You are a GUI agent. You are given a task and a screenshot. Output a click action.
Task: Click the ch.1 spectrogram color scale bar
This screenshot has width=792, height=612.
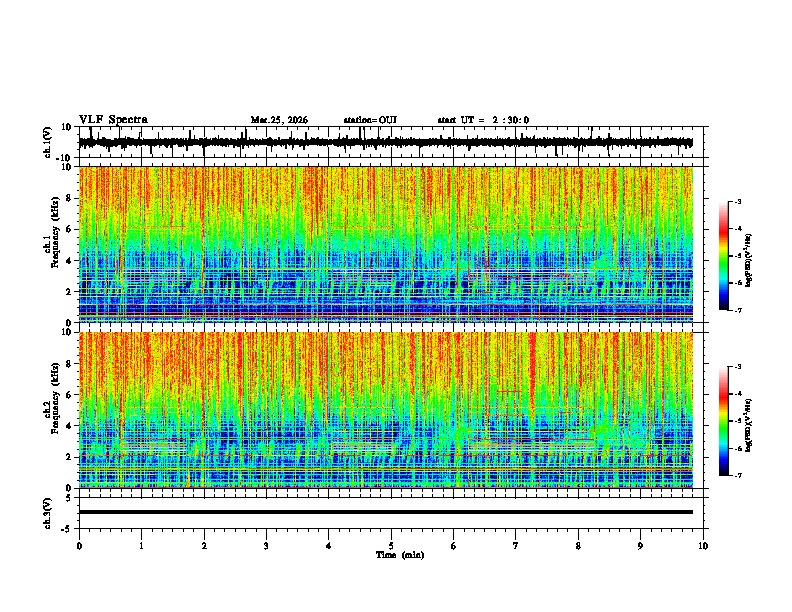tap(724, 256)
